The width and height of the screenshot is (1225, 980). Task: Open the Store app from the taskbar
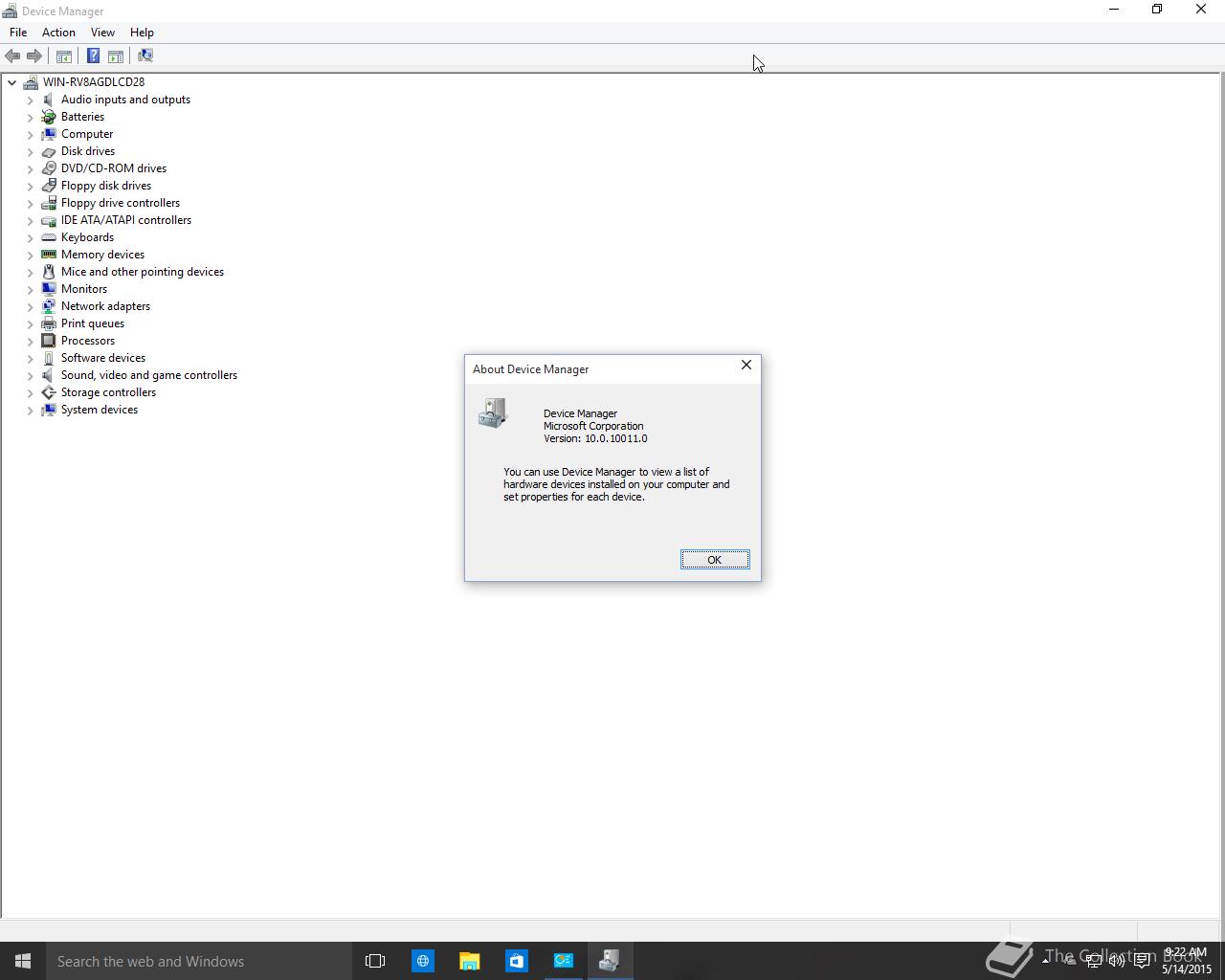pos(516,961)
